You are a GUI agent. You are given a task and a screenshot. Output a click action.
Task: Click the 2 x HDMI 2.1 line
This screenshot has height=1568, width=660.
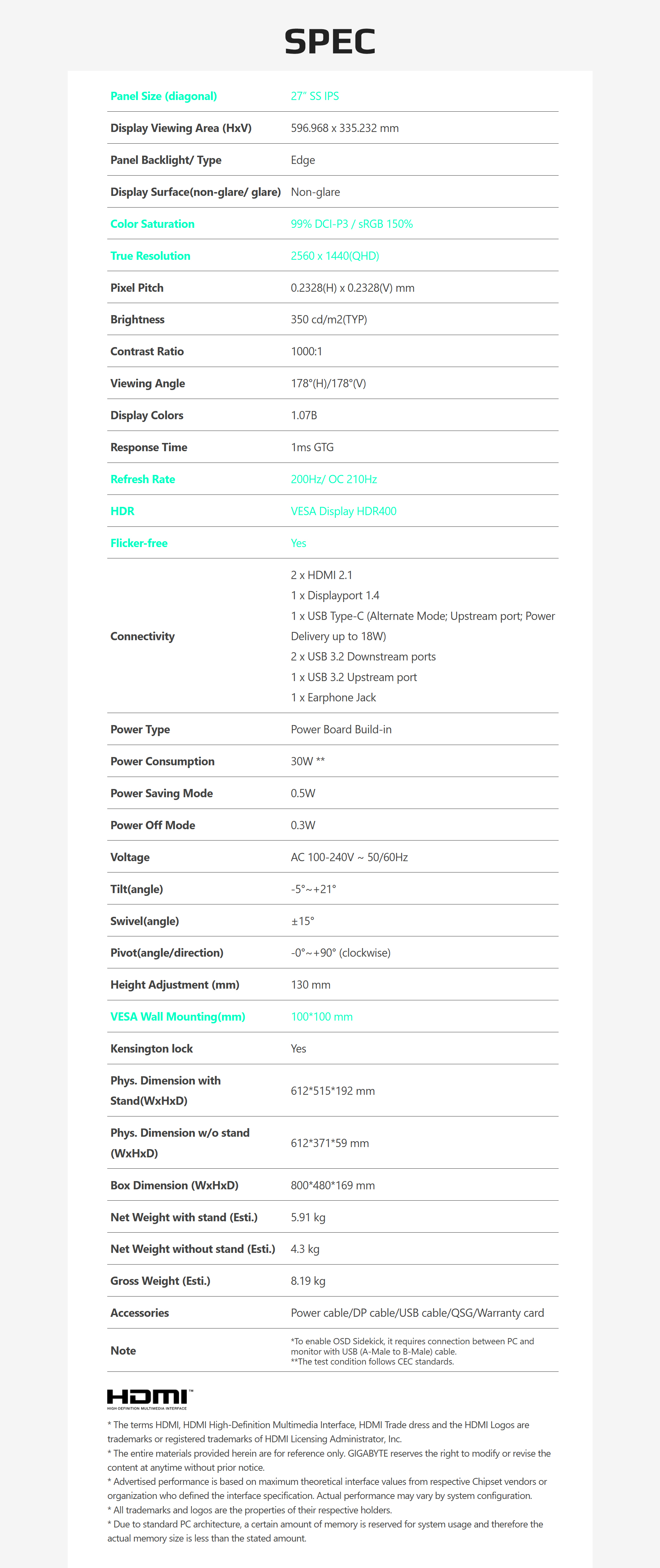[321, 575]
